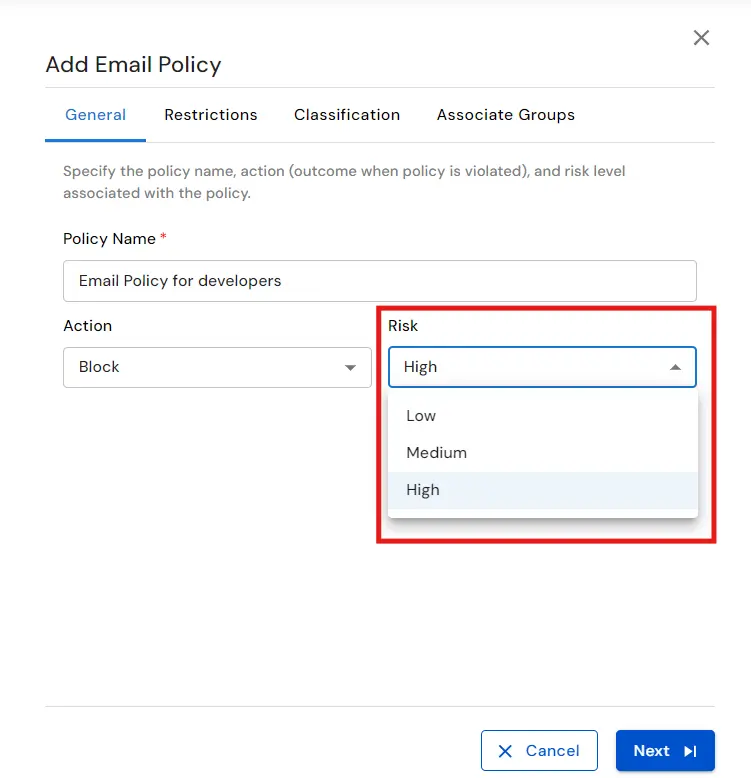This screenshot has height=778, width=751.
Task: Open the Associate Groups tab
Action: [x=505, y=115]
